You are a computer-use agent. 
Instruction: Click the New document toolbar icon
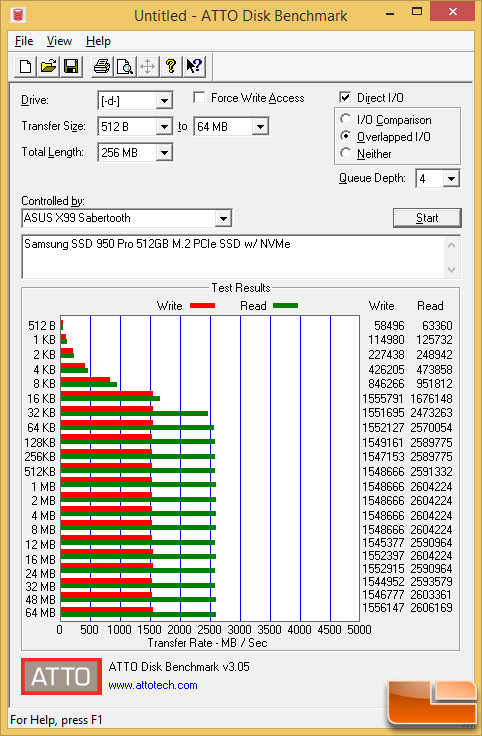point(25,66)
